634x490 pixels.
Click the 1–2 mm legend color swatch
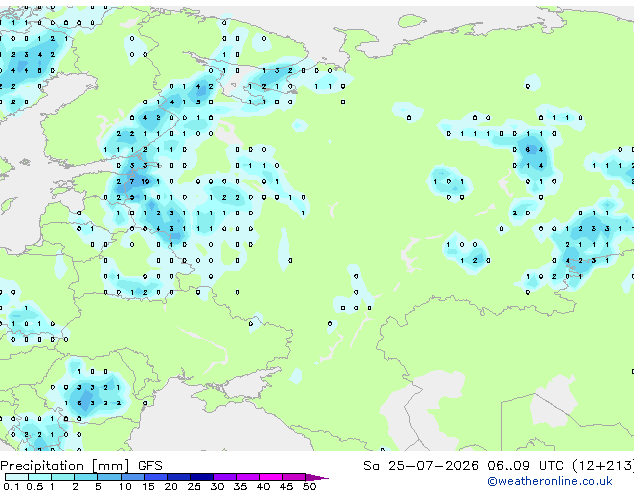63,477
